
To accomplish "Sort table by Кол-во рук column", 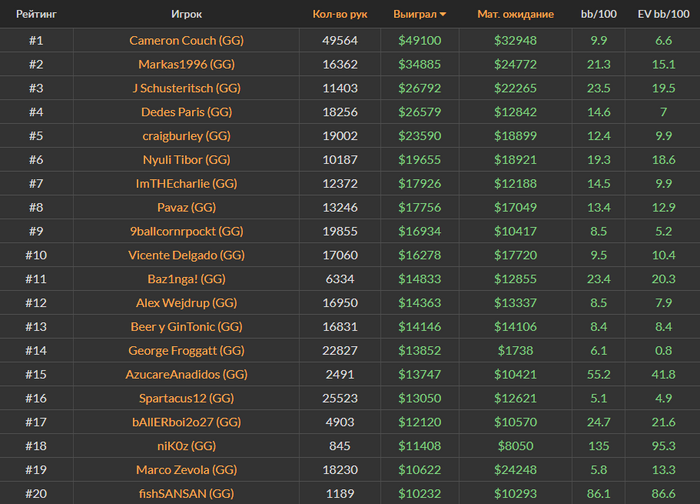I will [x=340, y=15].
